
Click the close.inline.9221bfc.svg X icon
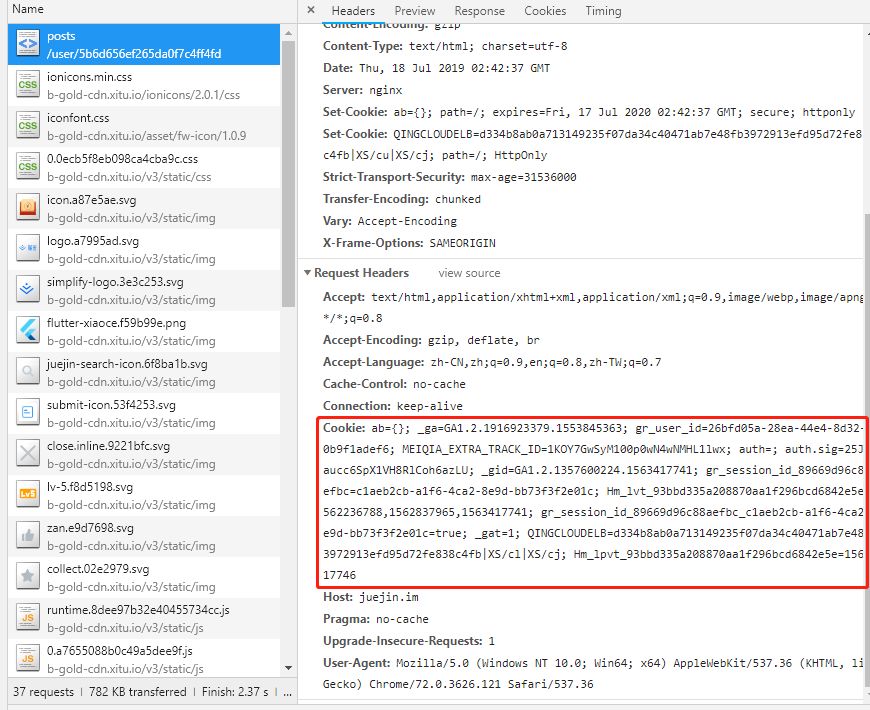(x=28, y=454)
